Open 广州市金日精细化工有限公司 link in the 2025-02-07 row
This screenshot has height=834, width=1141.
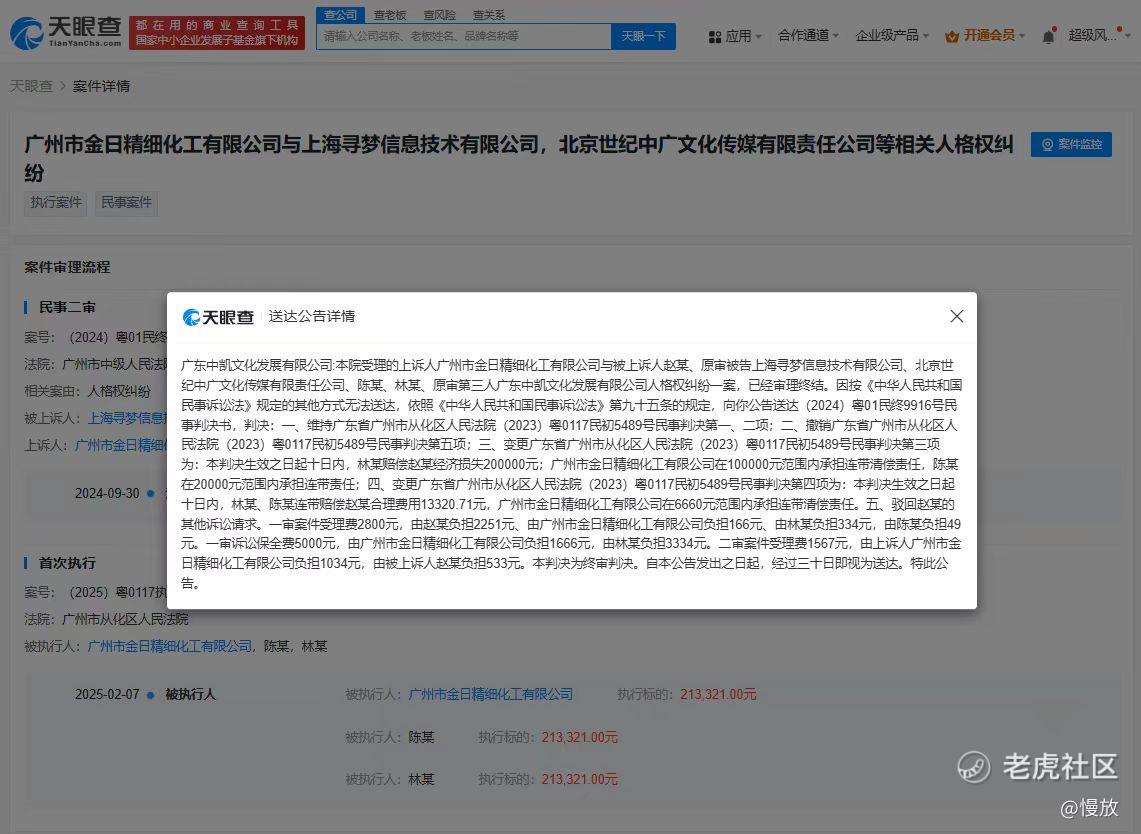[491, 694]
